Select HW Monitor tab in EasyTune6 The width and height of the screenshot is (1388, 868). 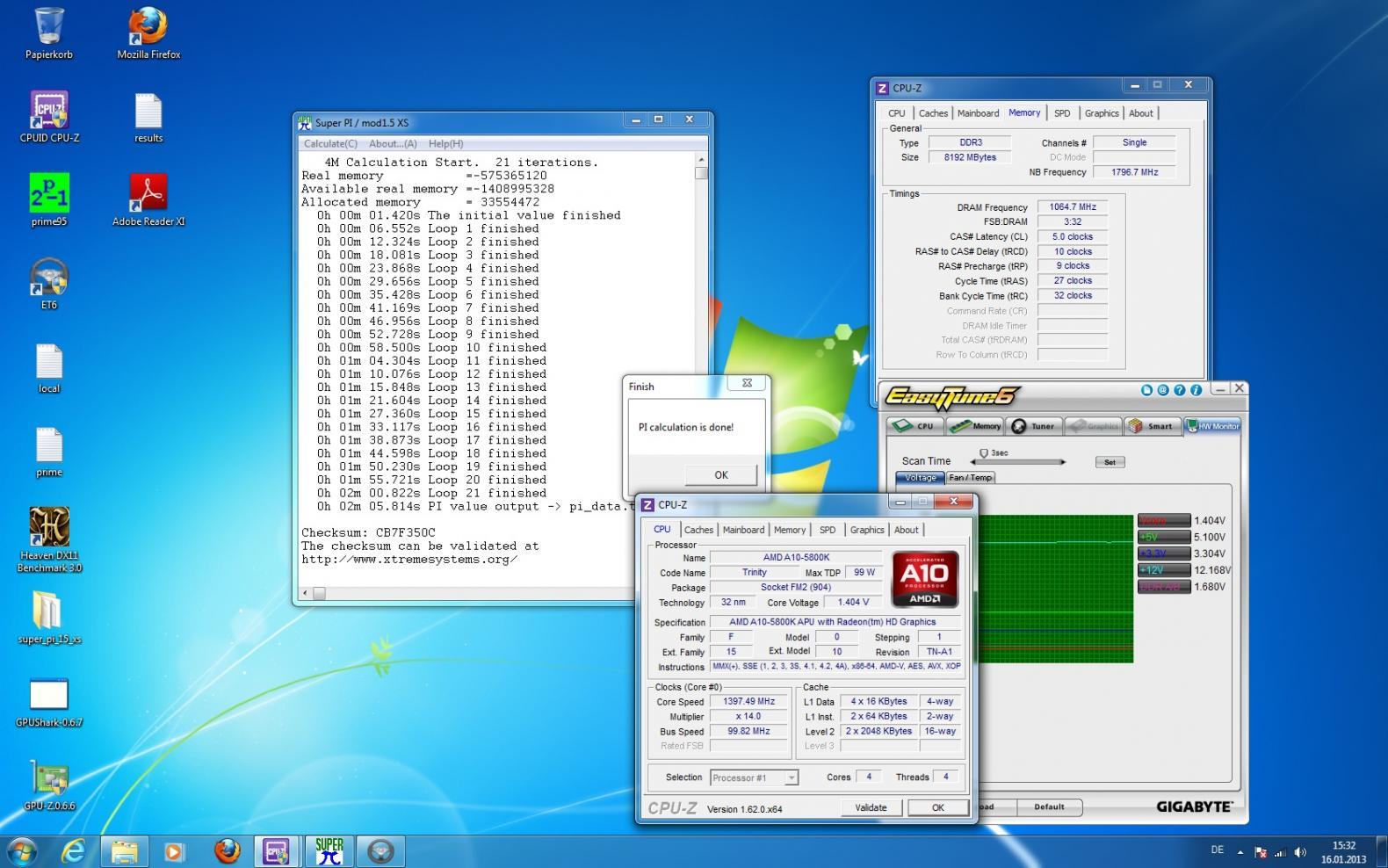1213,426
